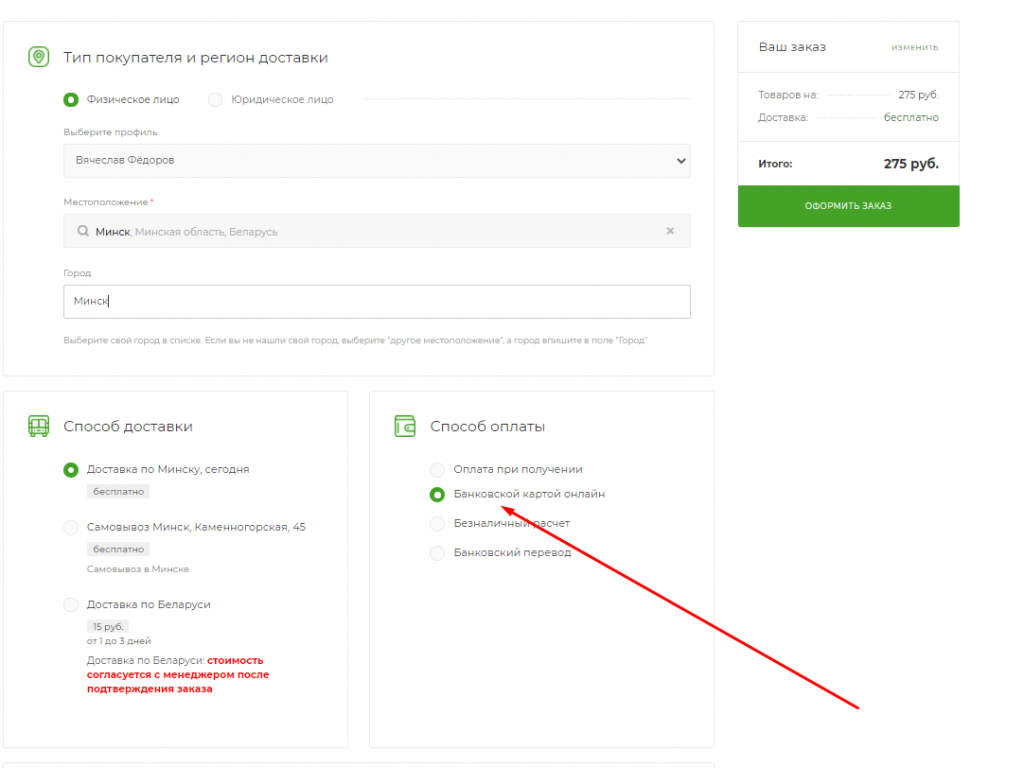Pick Банковский перевод payment method

[x=437, y=553]
